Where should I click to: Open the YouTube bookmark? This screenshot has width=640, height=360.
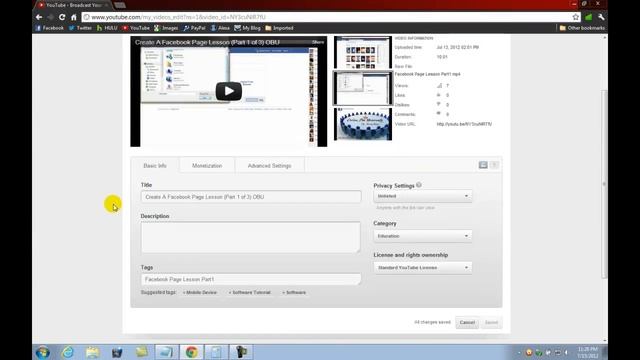point(136,28)
